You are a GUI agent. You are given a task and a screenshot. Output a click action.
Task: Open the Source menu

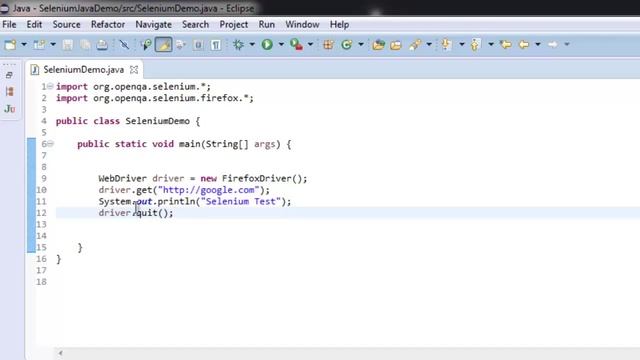coord(67,24)
